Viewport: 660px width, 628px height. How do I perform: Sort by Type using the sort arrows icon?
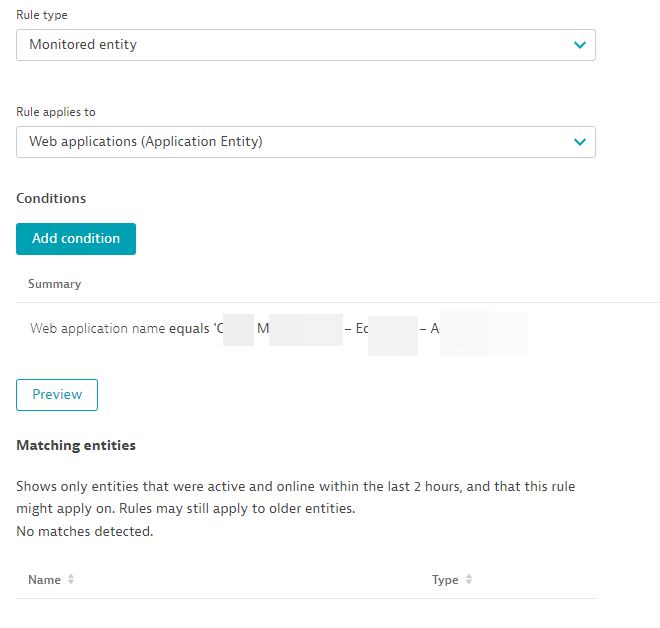(469, 580)
